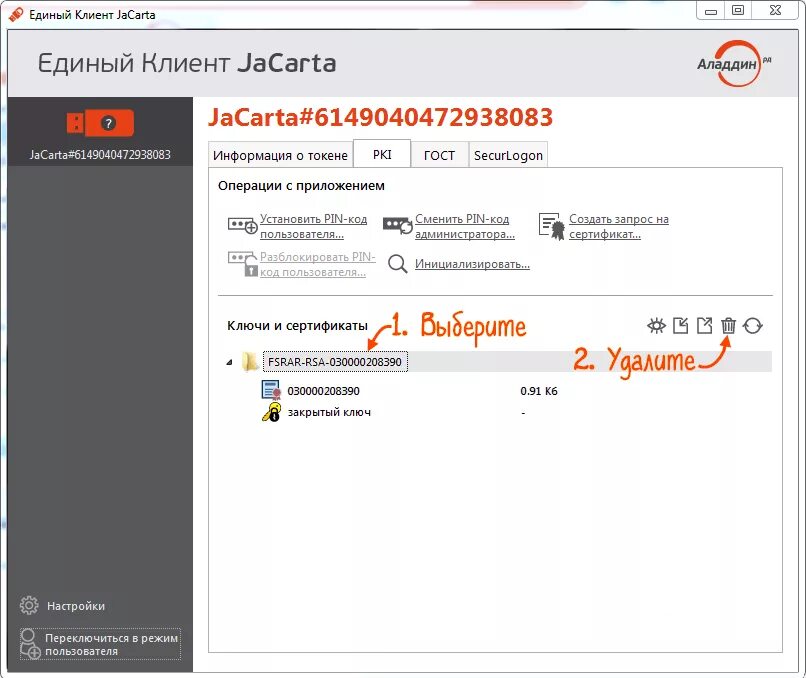Click the import certificate icon
806x678 pixels.
point(681,325)
